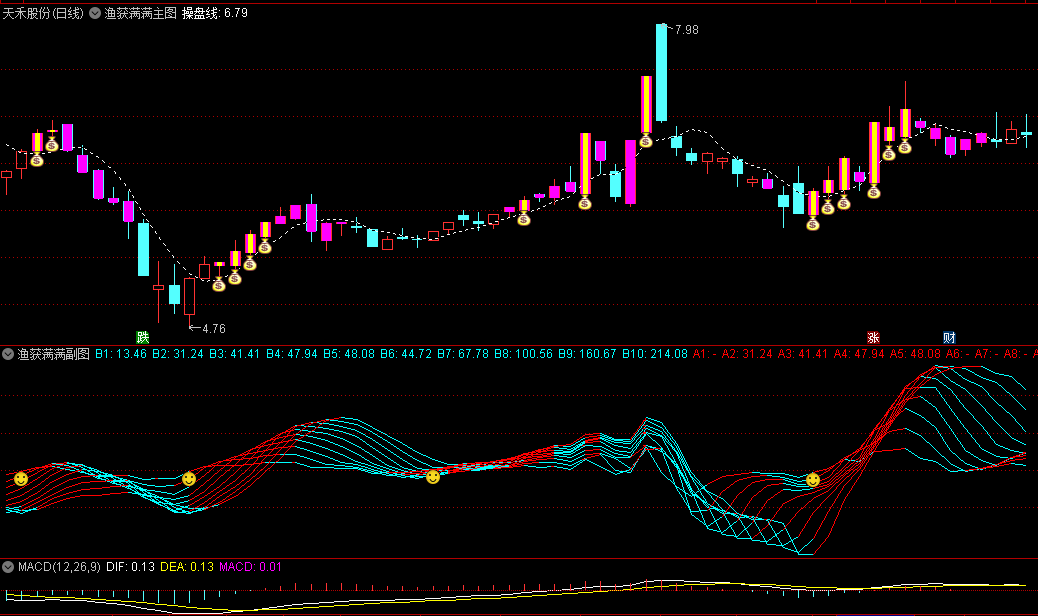The image size is (1038, 616).
Task: Click the green 跌 event badge
Action: (x=142, y=337)
